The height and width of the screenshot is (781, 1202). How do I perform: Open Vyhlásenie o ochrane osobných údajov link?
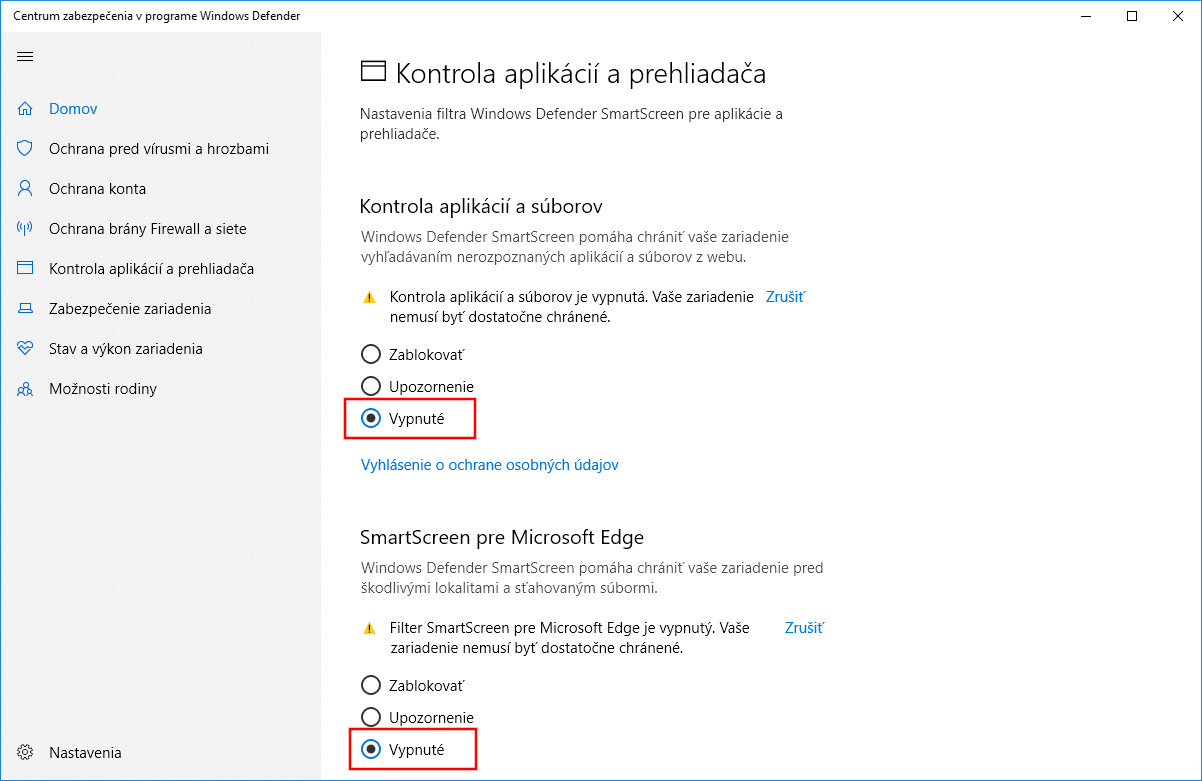489,465
